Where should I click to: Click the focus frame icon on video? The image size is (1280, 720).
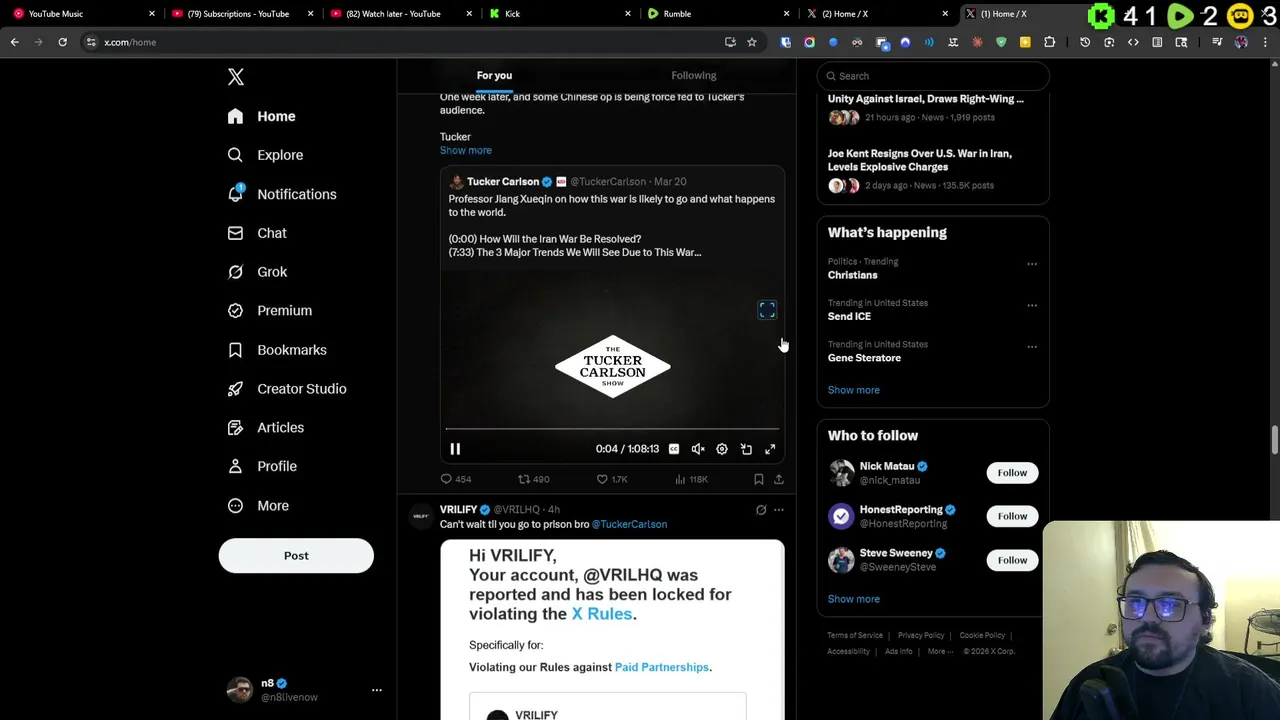click(x=767, y=310)
